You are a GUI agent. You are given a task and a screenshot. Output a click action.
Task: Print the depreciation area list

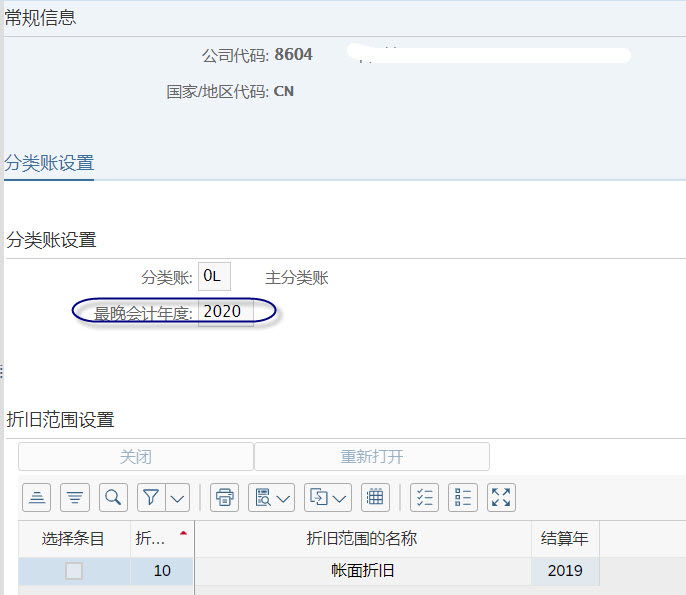(224, 497)
